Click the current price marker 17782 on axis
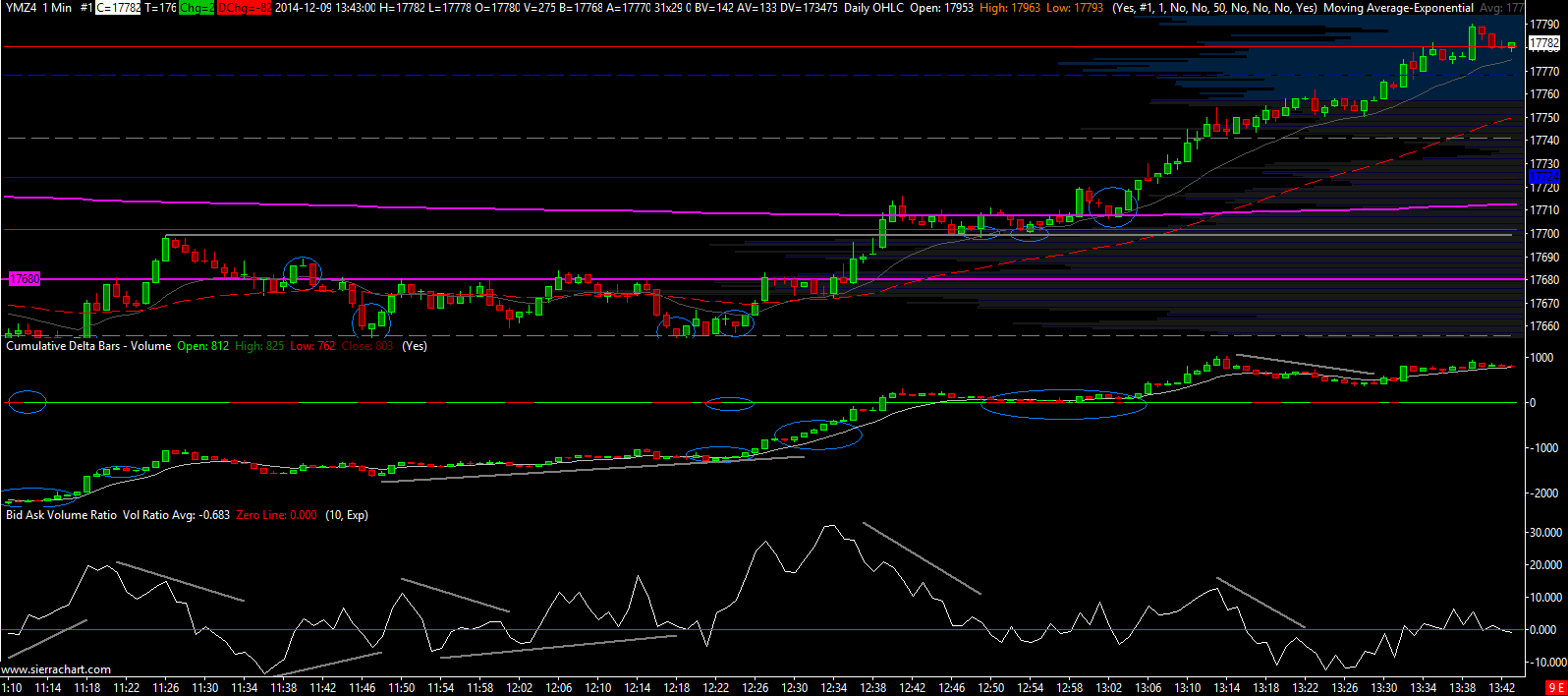The image size is (1568, 696). coord(1544,43)
